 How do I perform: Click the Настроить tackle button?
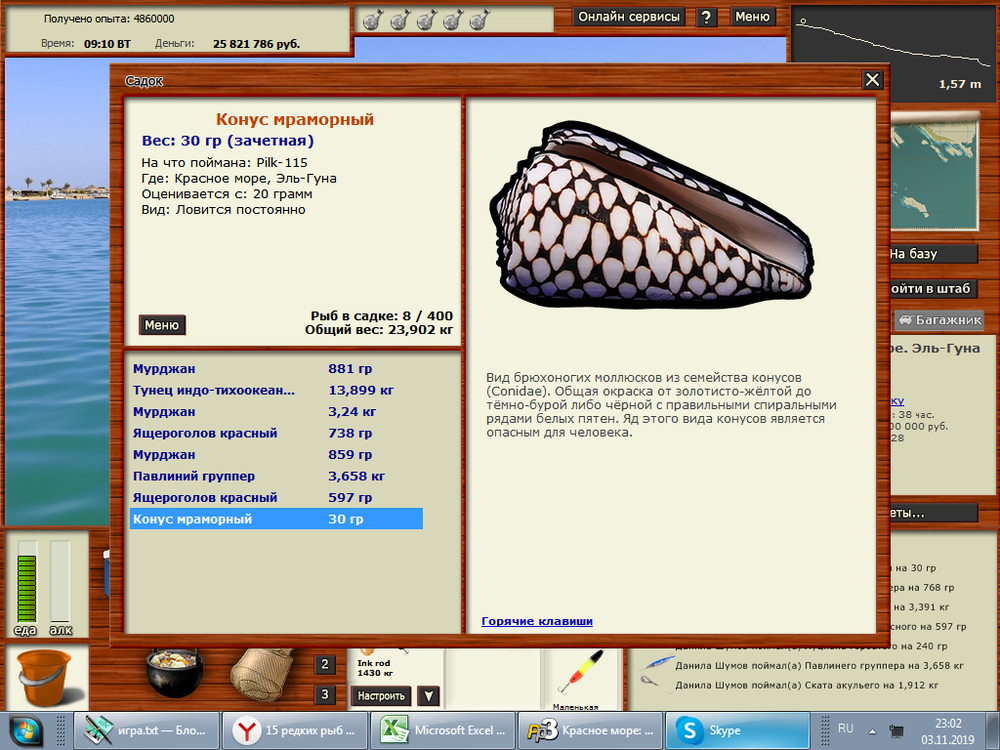pyautogui.click(x=381, y=696)
